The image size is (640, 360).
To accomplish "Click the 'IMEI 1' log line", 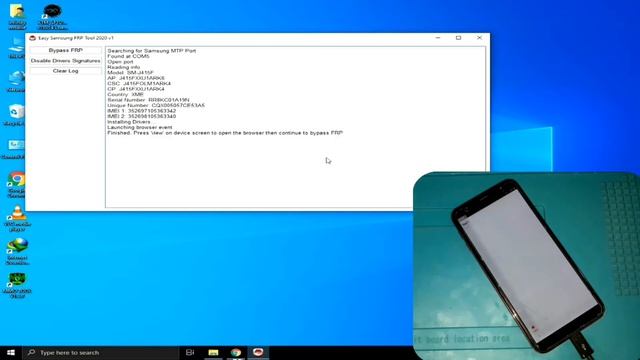I will click(142, 111).
